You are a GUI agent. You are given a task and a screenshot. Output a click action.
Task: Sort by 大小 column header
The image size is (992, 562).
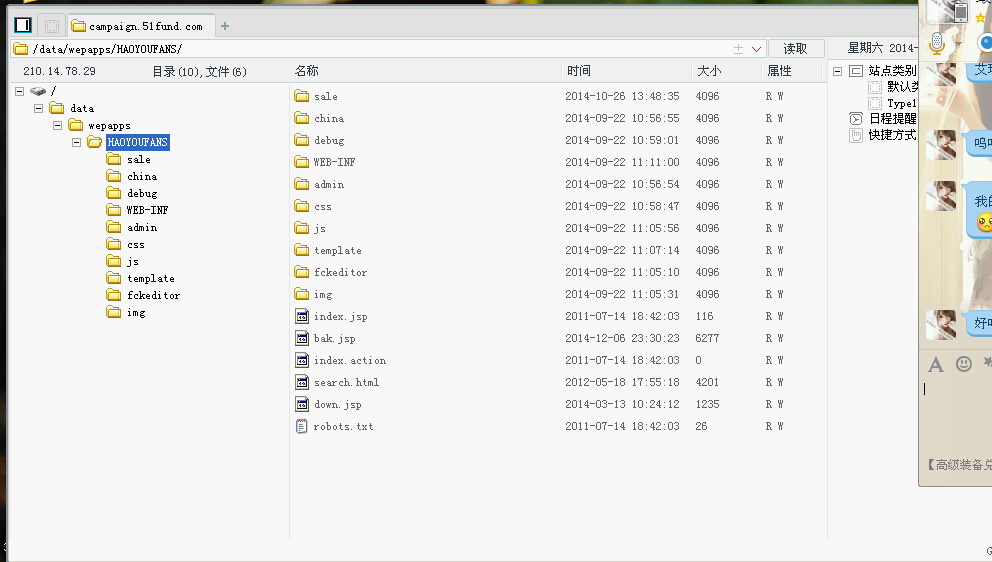pyautogui.click(x=709, y=71)
